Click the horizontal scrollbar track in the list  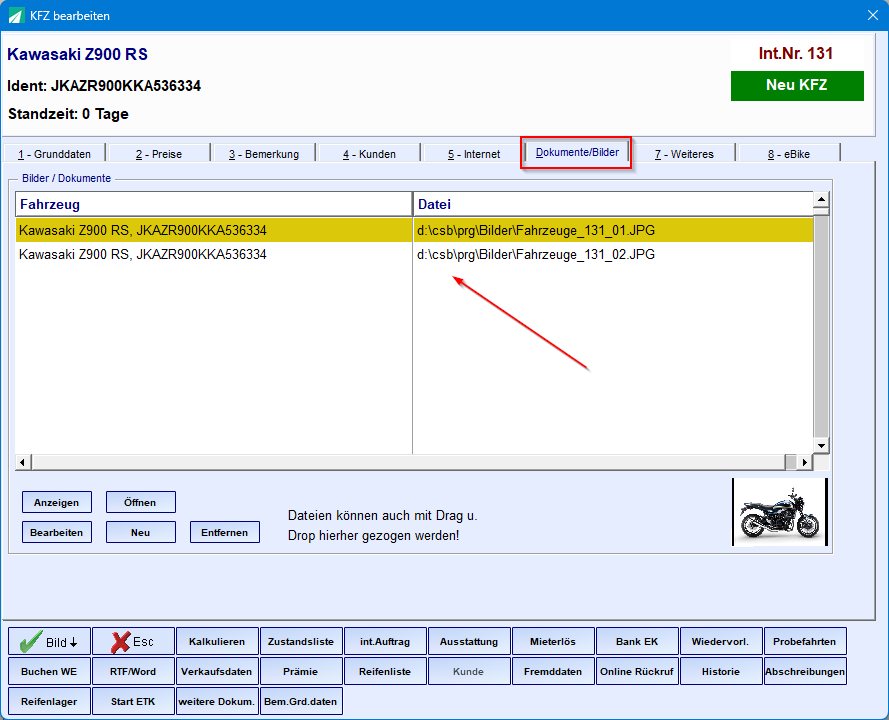[x=408, y=462]
